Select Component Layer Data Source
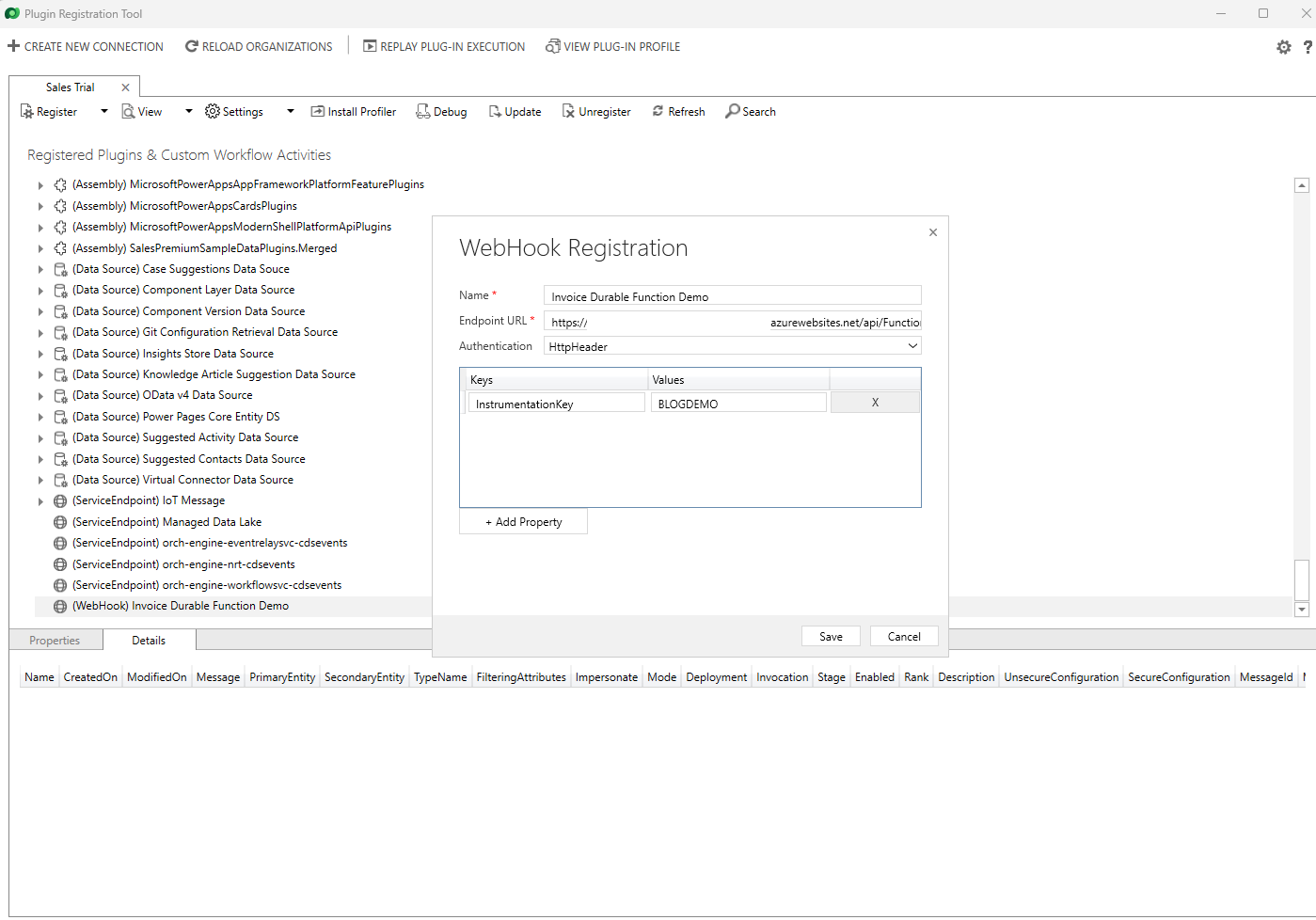 (x=183, y=290)
